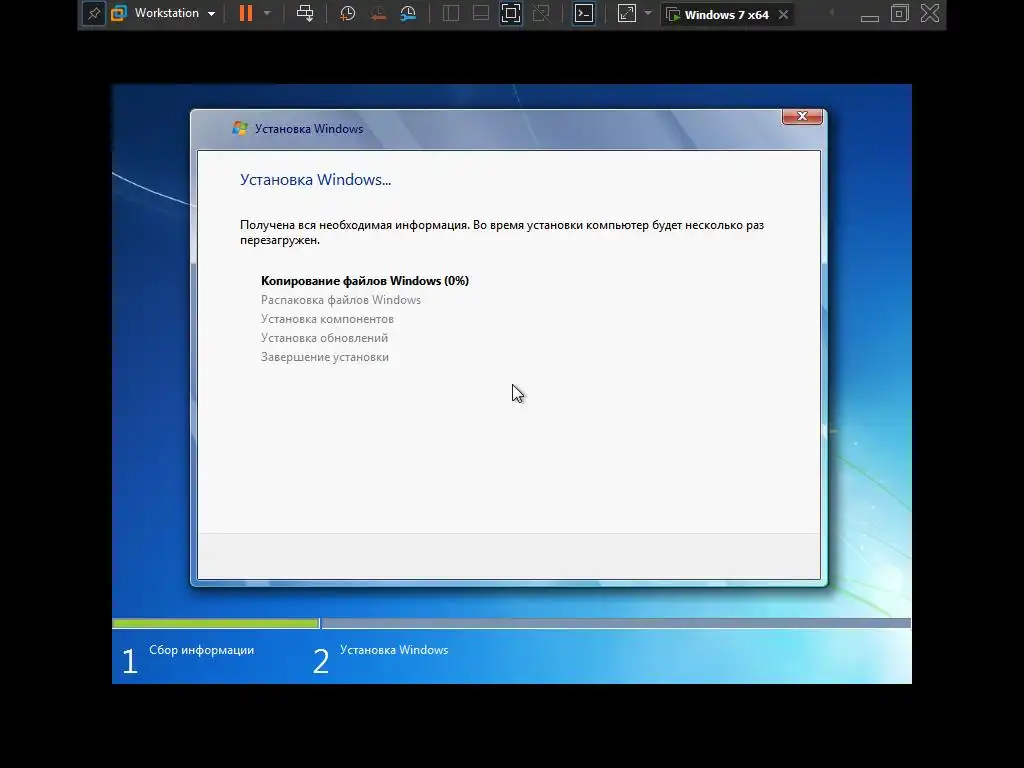Pause the virtual machine

(x=246, y=13)
